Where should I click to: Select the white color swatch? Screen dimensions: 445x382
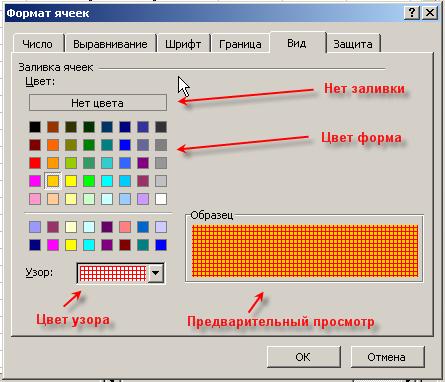pyautogui.click(x=161, y=199)
